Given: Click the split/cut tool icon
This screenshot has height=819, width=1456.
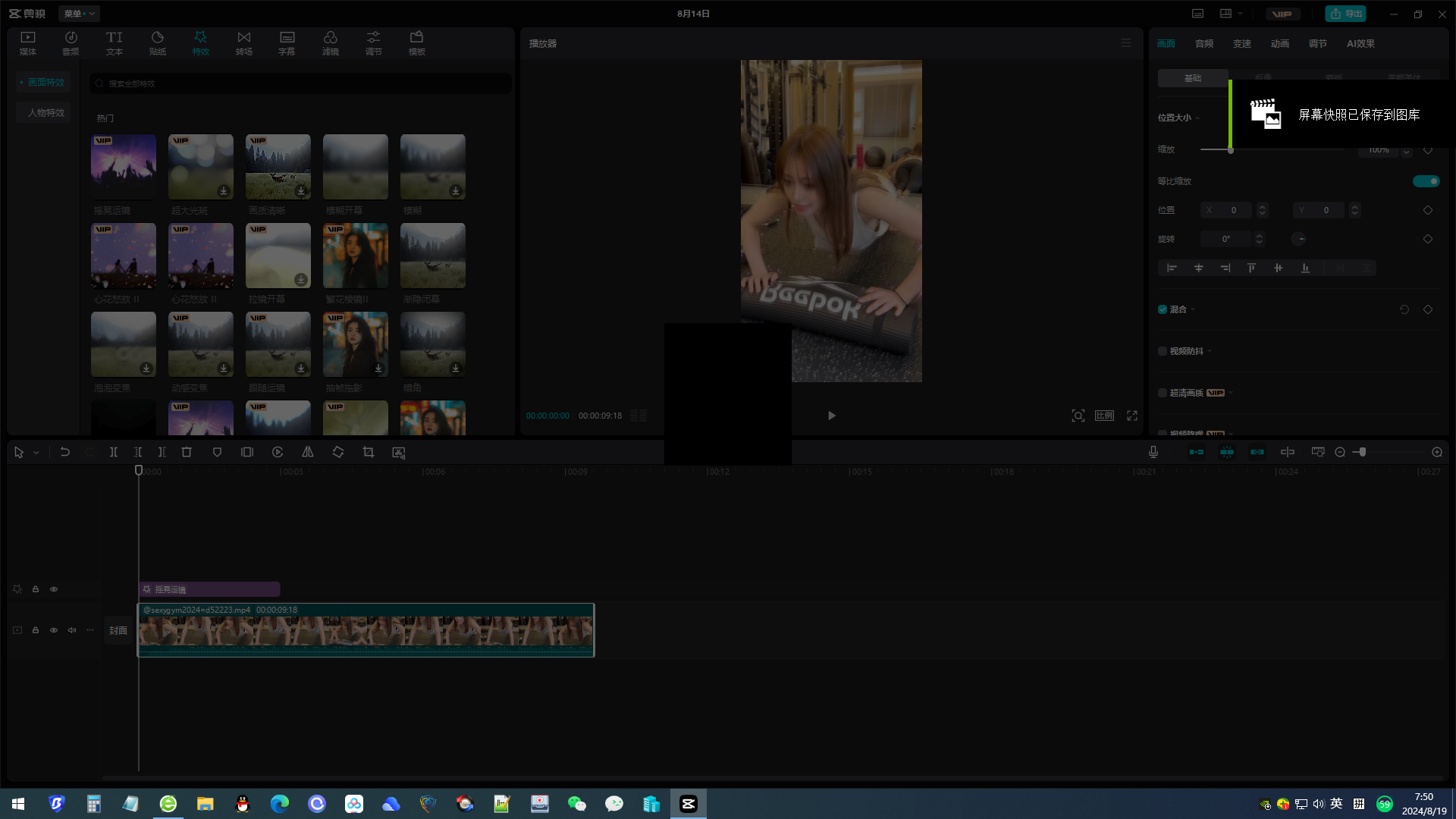Looking at the screenshot, I should point(113,452).
